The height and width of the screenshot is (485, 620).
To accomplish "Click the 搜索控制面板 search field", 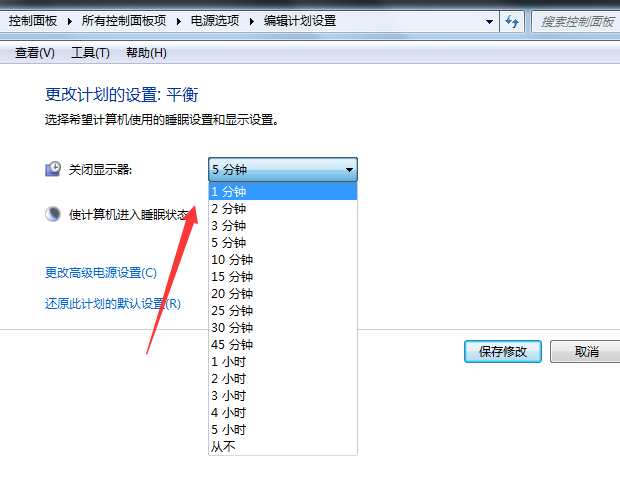I will [x=576, y=20].
